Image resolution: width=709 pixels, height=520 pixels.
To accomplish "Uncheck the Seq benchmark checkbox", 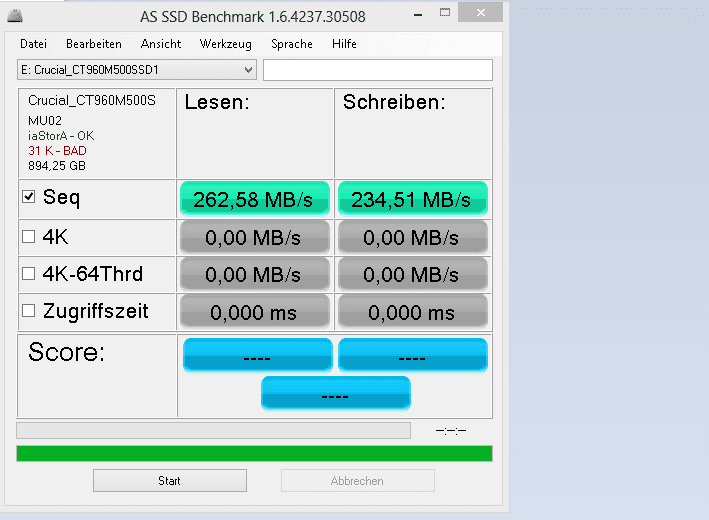I will tap(28, 197).
